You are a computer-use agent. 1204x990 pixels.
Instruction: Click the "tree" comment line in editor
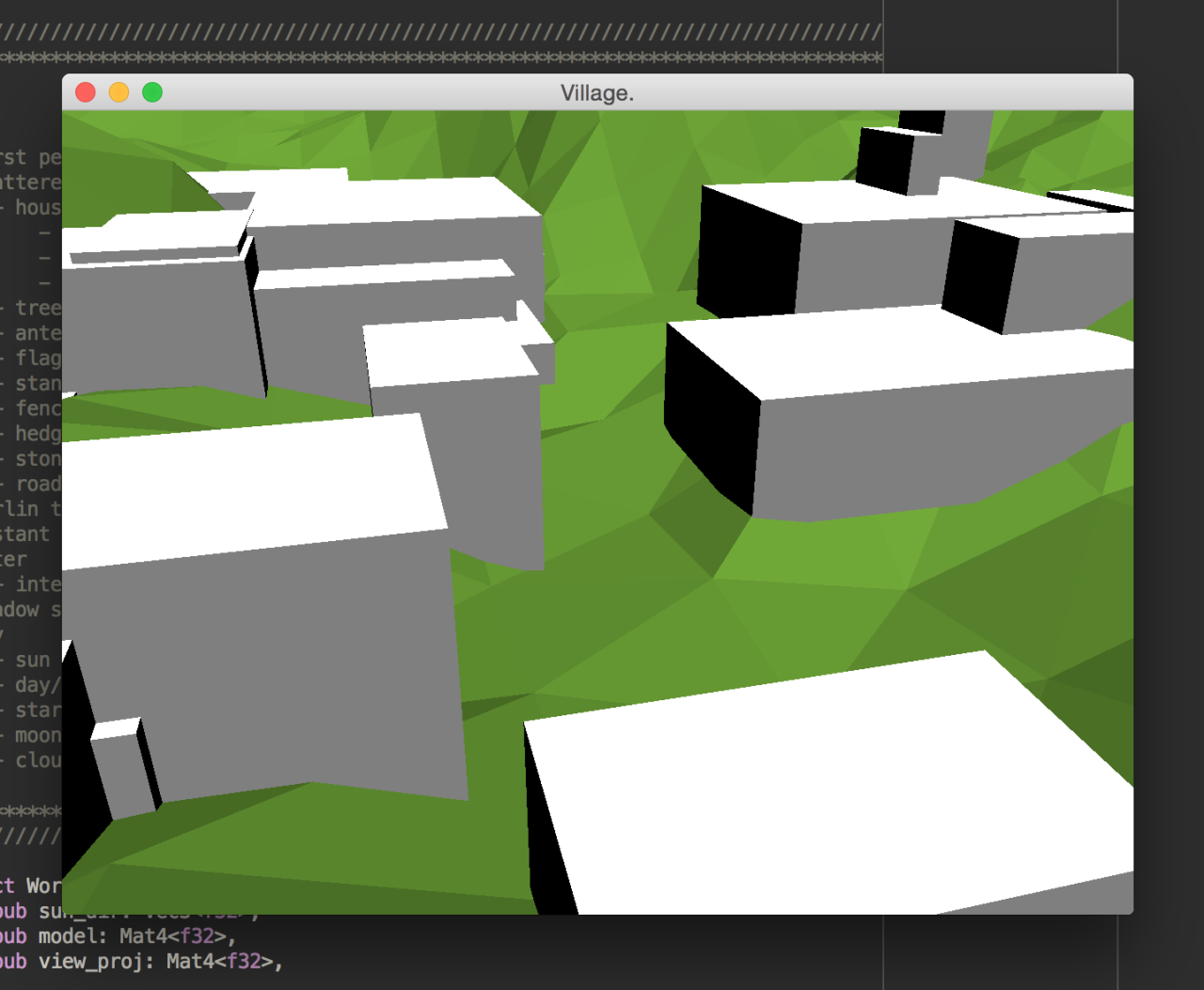[x=38, y=308]
